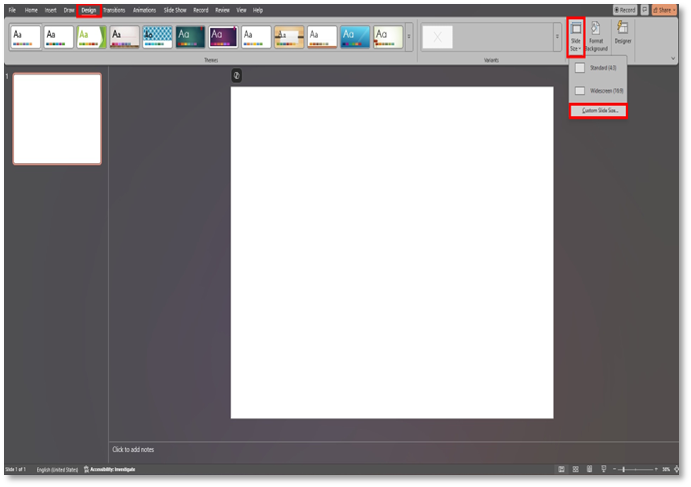Switch to Normal view icon
The height and width of the screenshot is (487, 691).
pyautogui.click(x=561, y=469)
